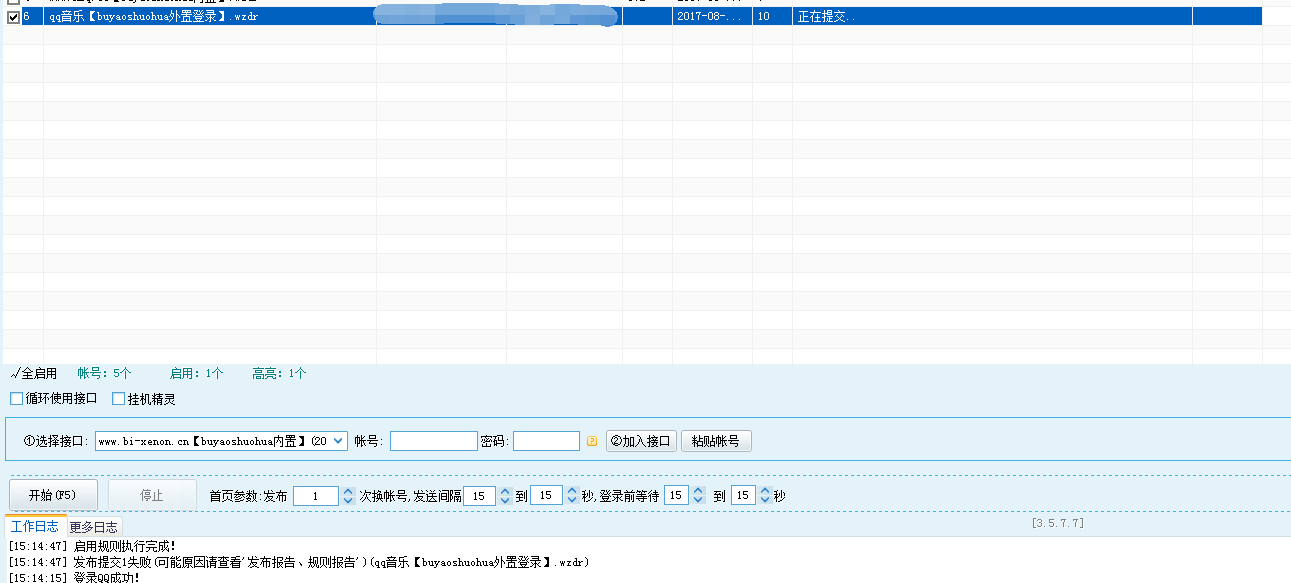Screen dimensions: 1291x583
Task: Click the 开始(F5) button
Action: coord(54,495)
